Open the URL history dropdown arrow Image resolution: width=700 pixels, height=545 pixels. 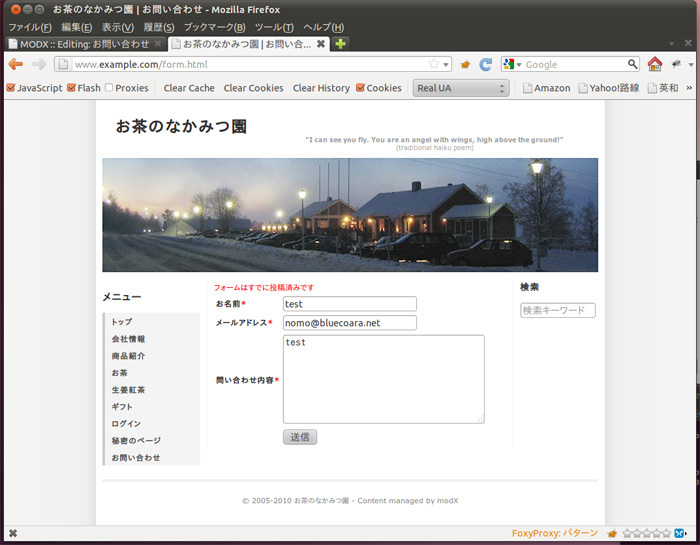(446, 64)
